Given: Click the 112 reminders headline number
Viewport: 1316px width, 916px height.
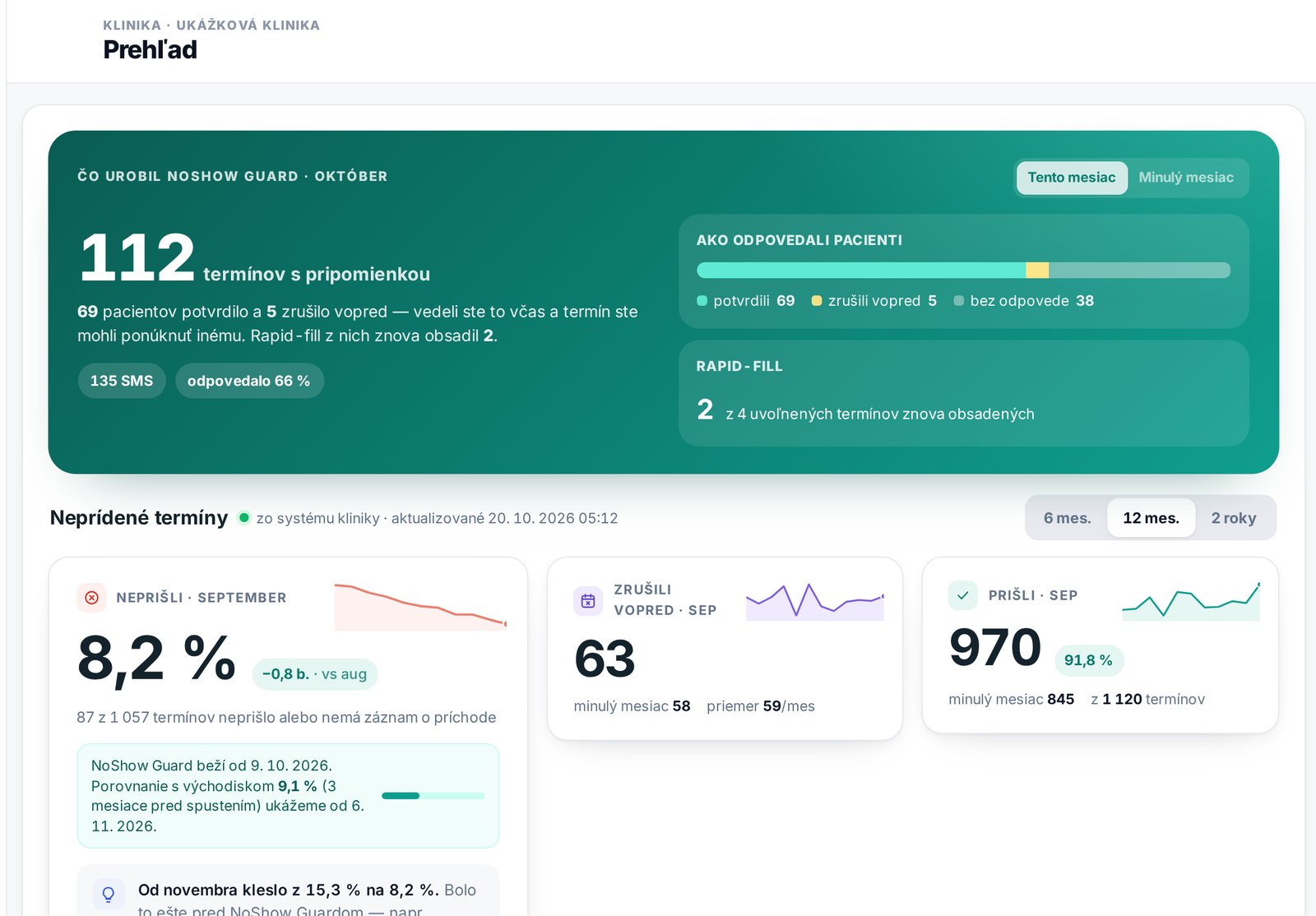Looking at the screenshot, I should click(x=137, y=257).
